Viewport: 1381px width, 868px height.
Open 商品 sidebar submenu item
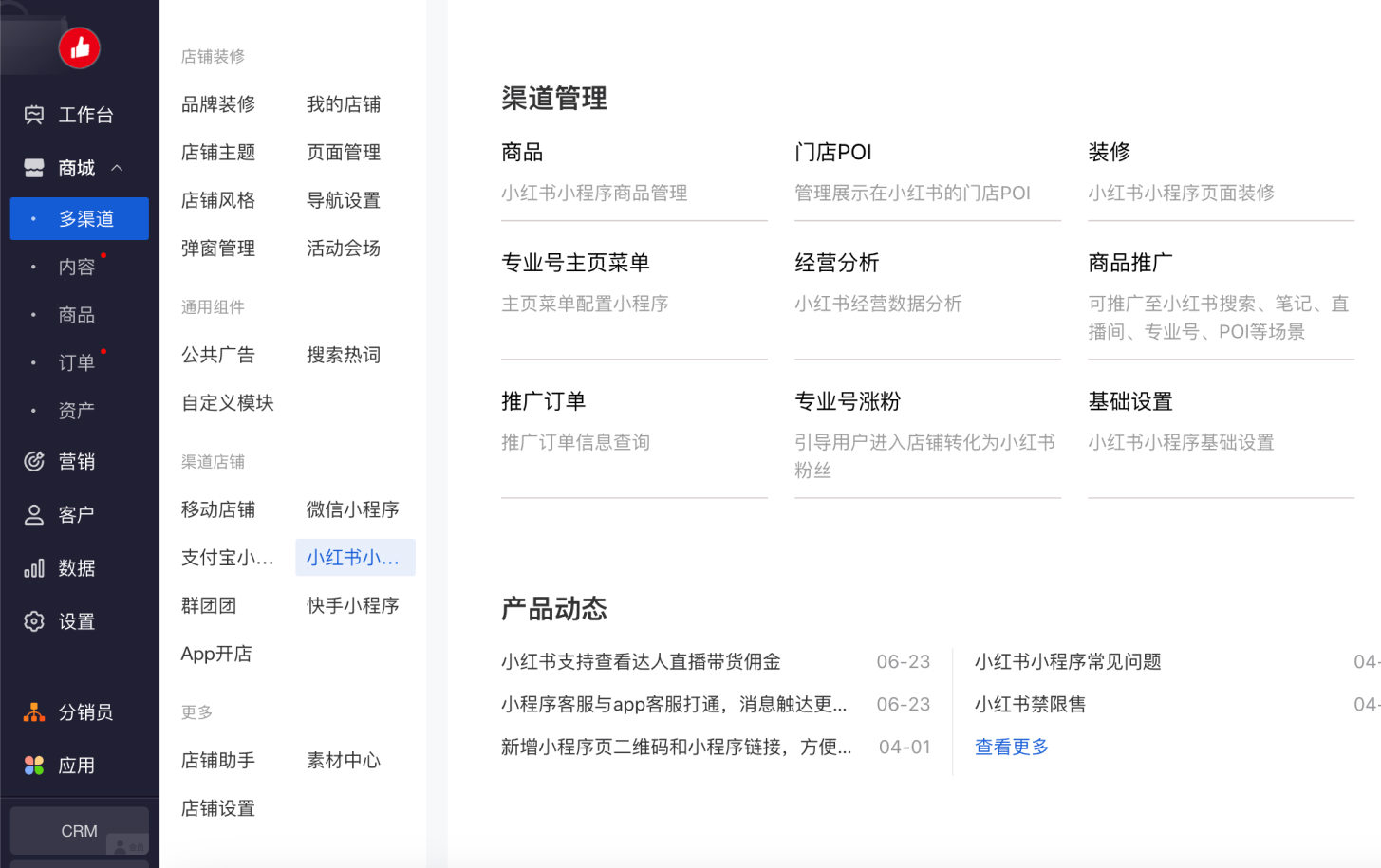(x=77, y=315)
